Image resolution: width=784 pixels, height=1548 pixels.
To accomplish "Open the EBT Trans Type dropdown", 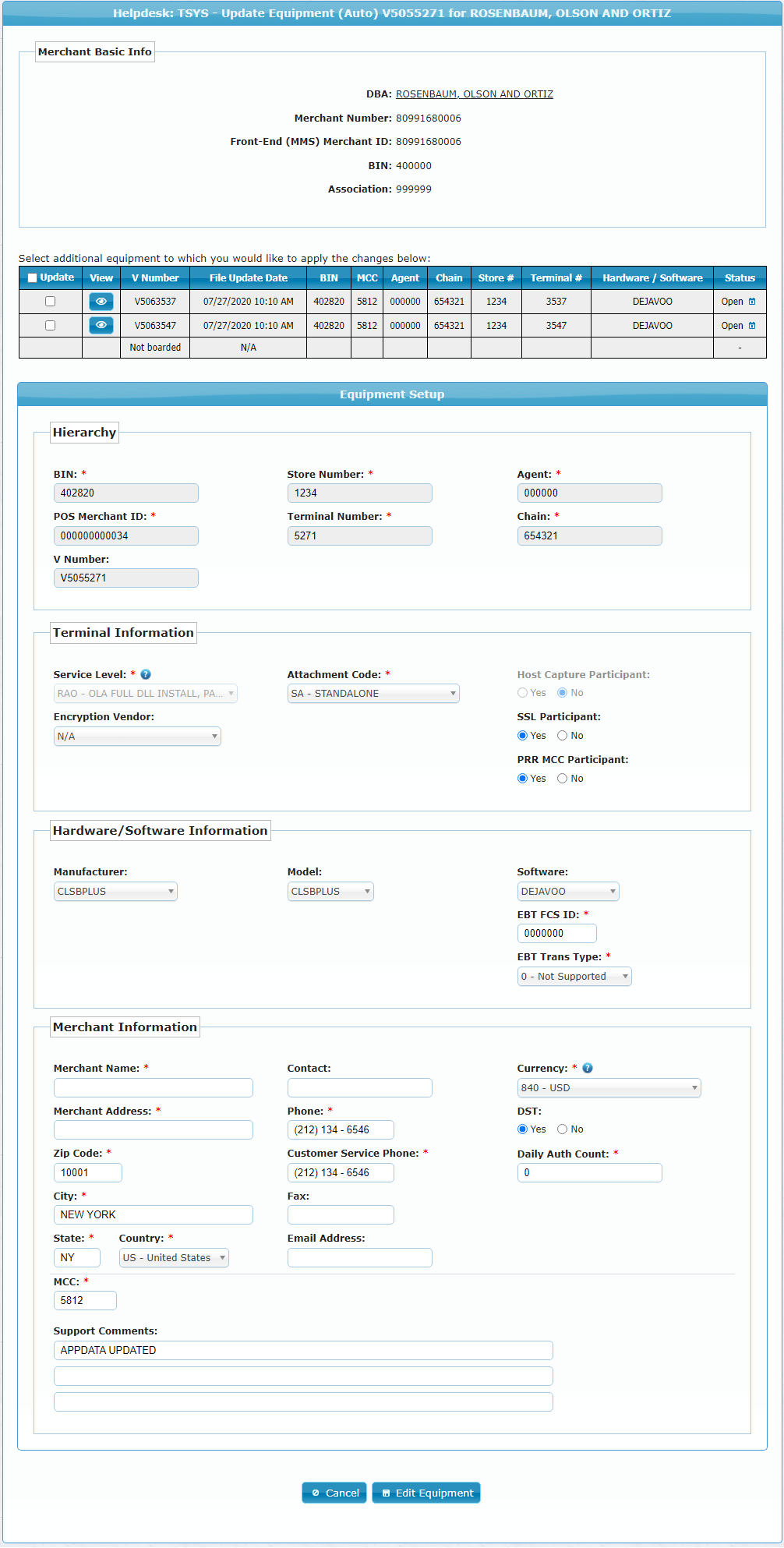I will coord(574,977).
